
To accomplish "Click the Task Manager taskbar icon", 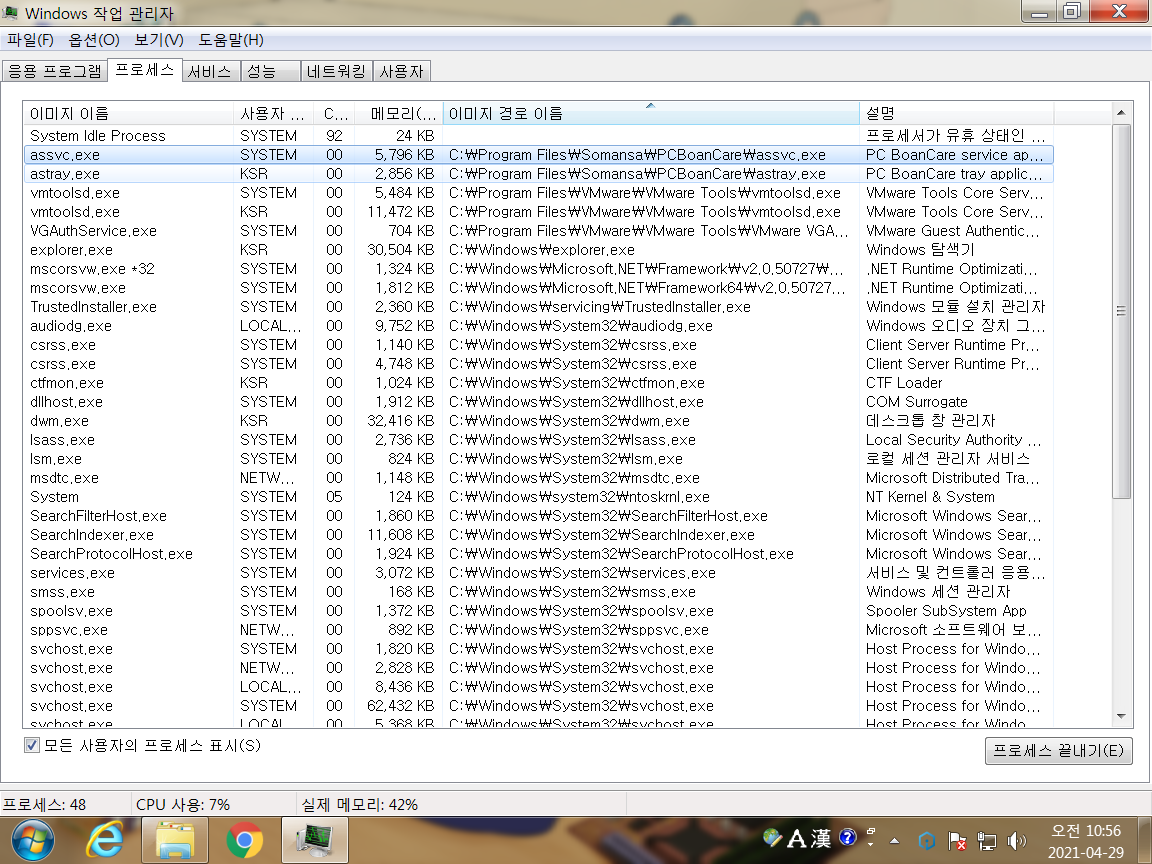I will pos(314,840).
